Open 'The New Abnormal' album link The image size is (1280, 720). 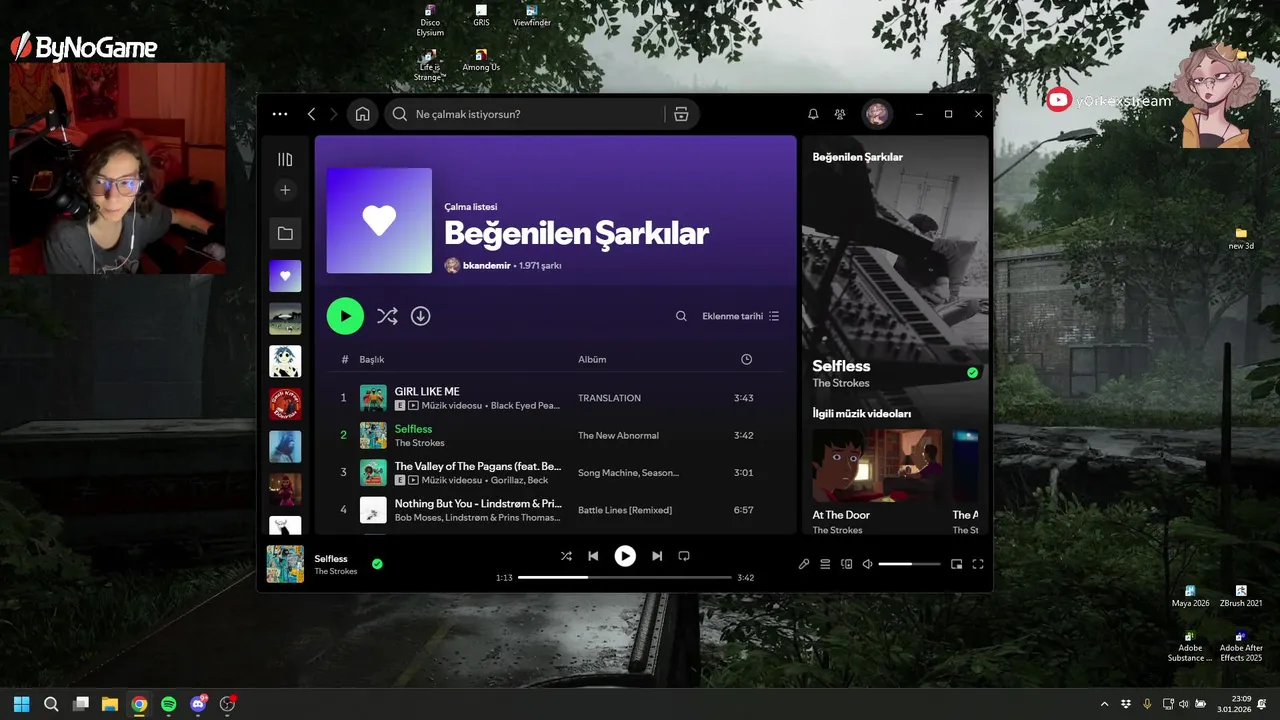(x=618, y=436)
